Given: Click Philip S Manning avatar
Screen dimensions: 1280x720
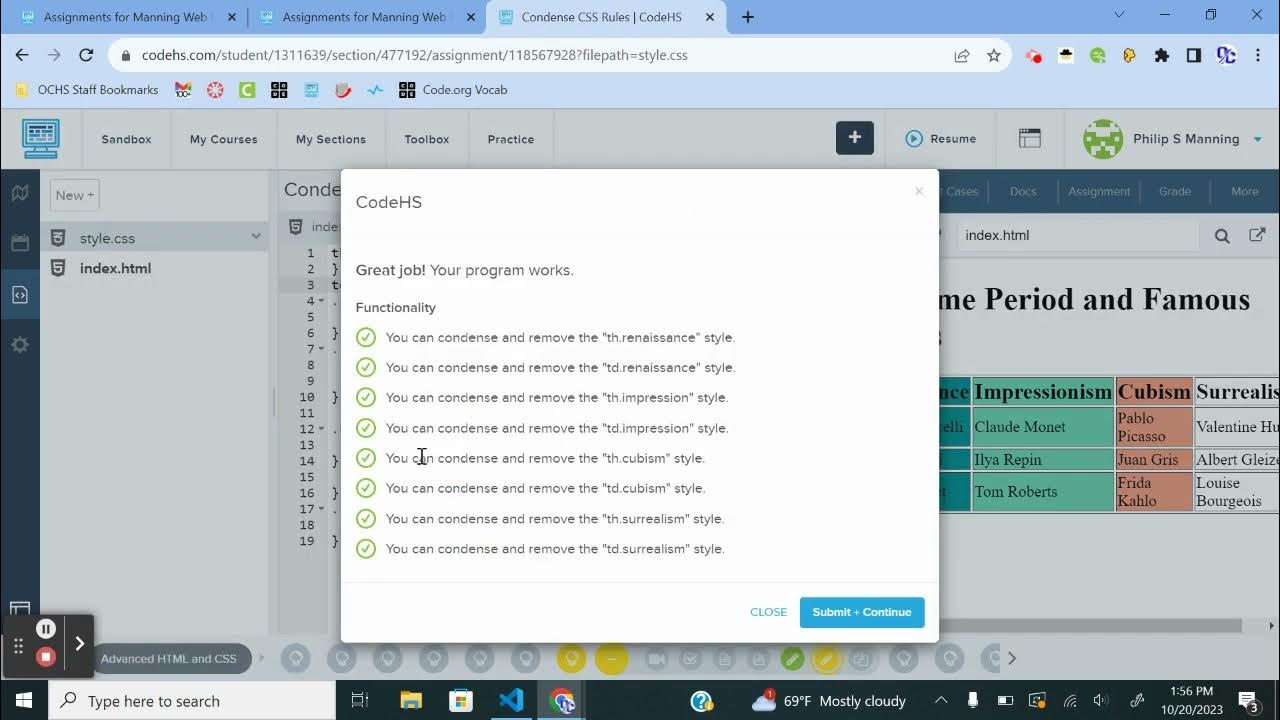Looking at the screenshot, I should pyautogui.click(x=1103, y=139).
